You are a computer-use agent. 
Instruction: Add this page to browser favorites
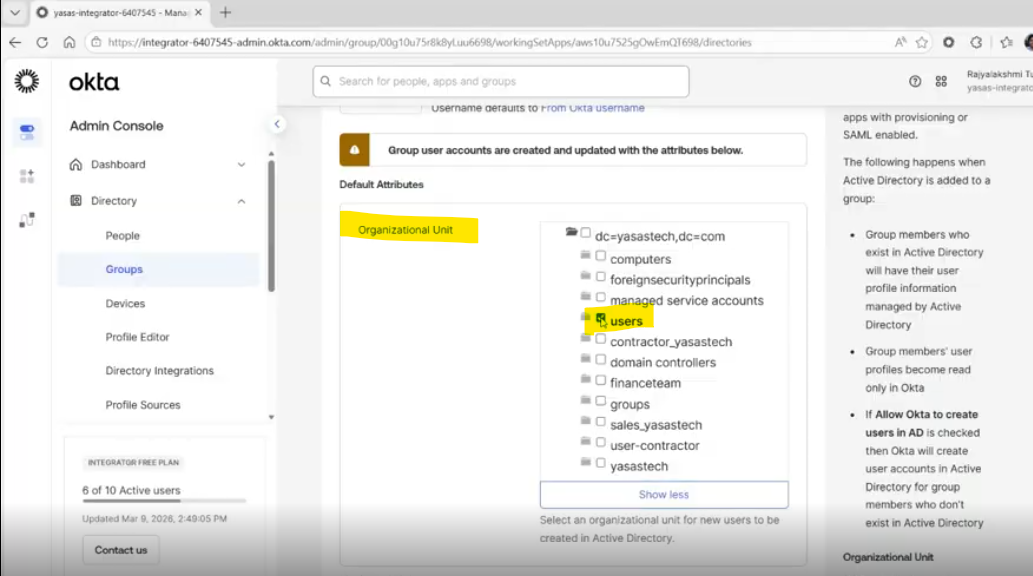[x=922, y=43]
